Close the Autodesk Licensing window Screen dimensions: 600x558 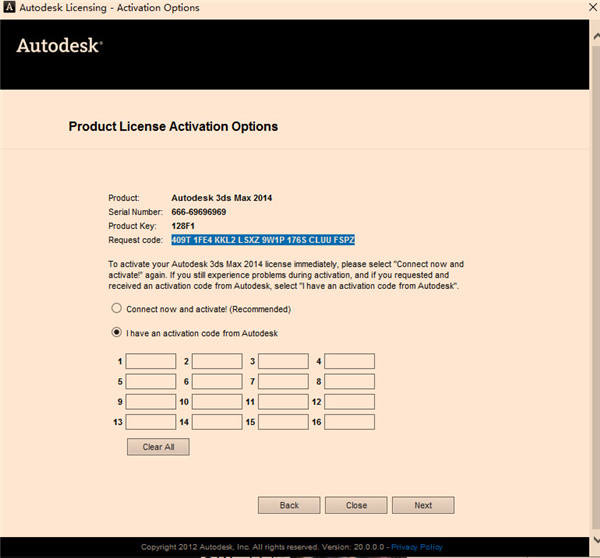click(x=593, y=7)
